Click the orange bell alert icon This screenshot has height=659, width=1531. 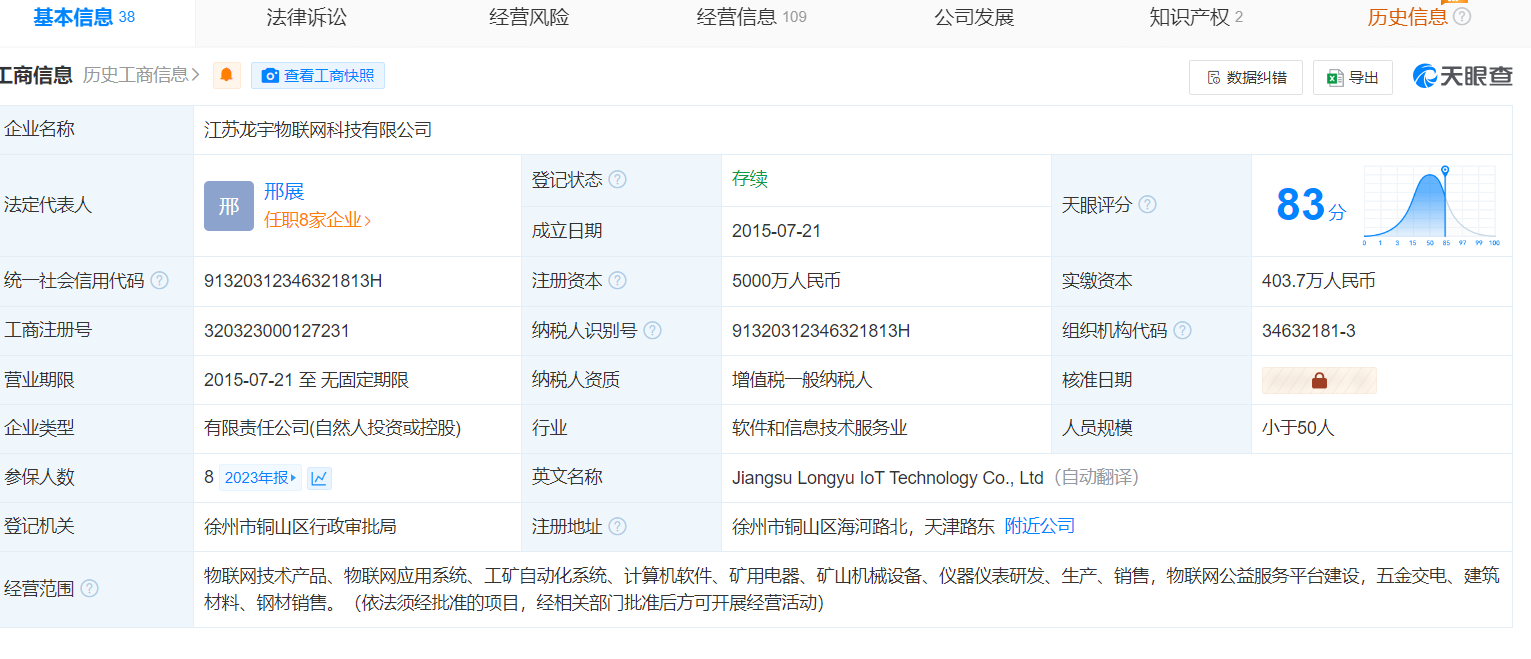point(227,76)
